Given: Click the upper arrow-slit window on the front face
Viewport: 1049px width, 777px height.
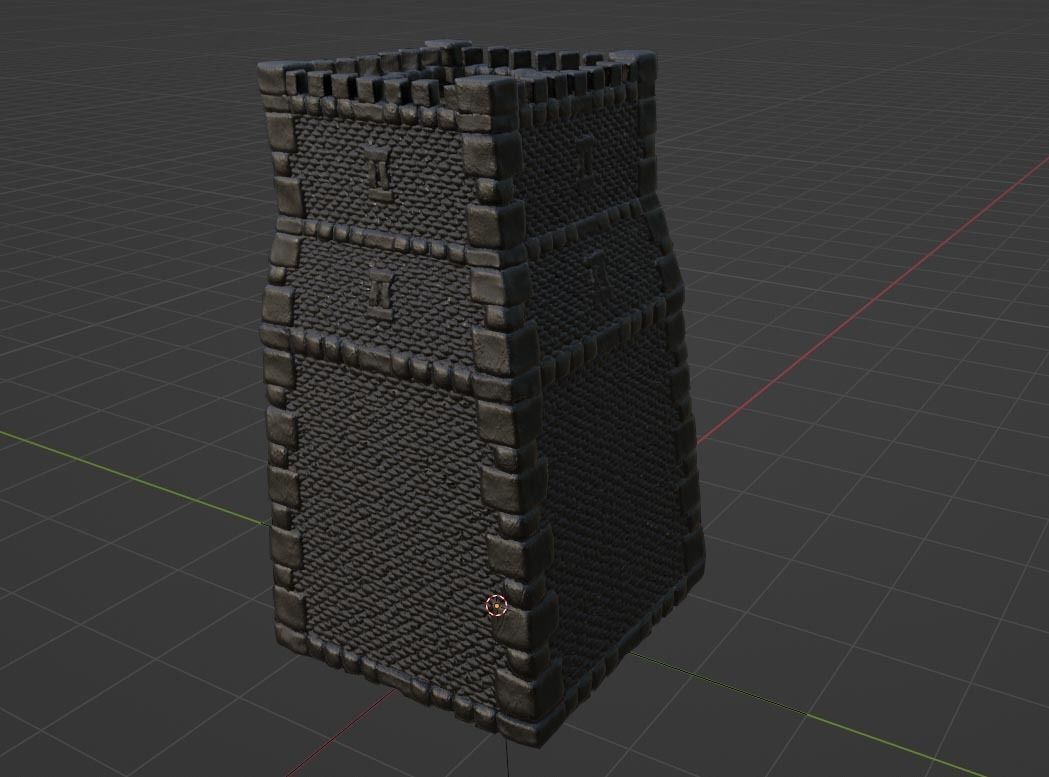Looking at the screenshot, I should (x=377, y=172).
